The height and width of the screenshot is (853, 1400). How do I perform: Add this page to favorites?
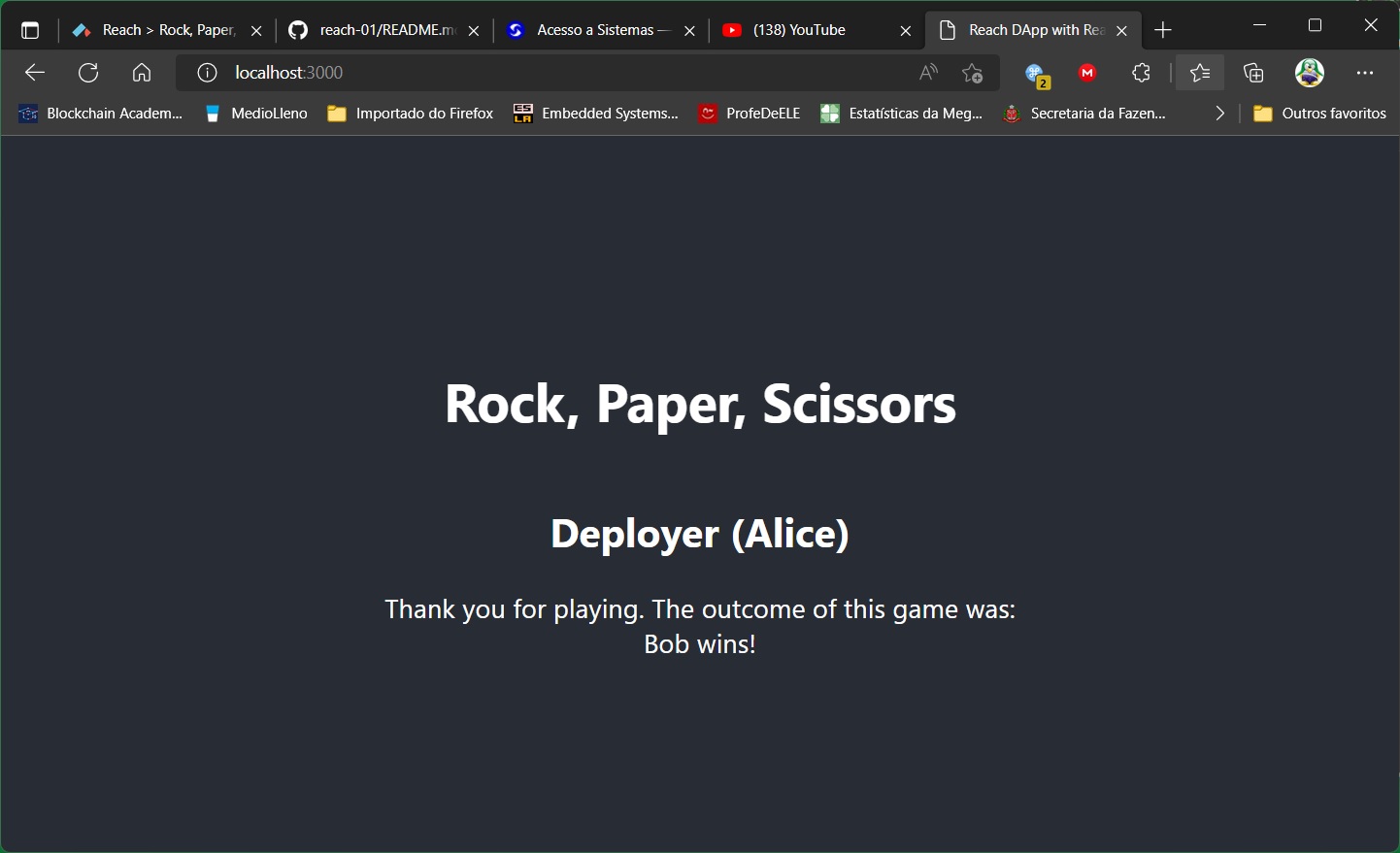973,73
